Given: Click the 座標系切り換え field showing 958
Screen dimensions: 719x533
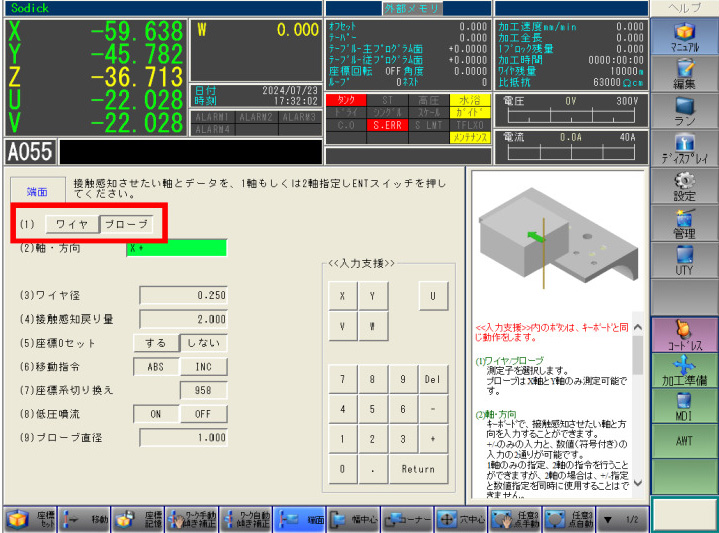Looking at the screenshot, I should pos(204,390).
